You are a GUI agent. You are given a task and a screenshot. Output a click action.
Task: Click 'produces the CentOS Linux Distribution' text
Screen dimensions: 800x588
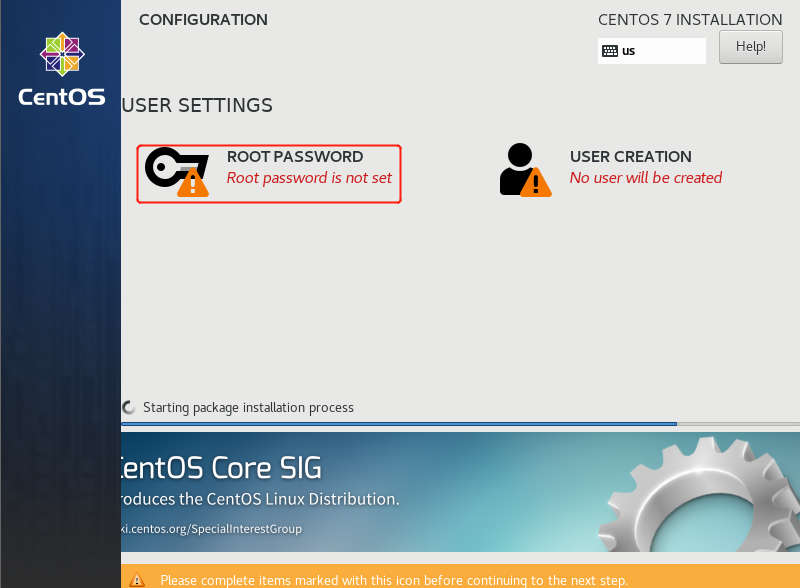point(260,499)
